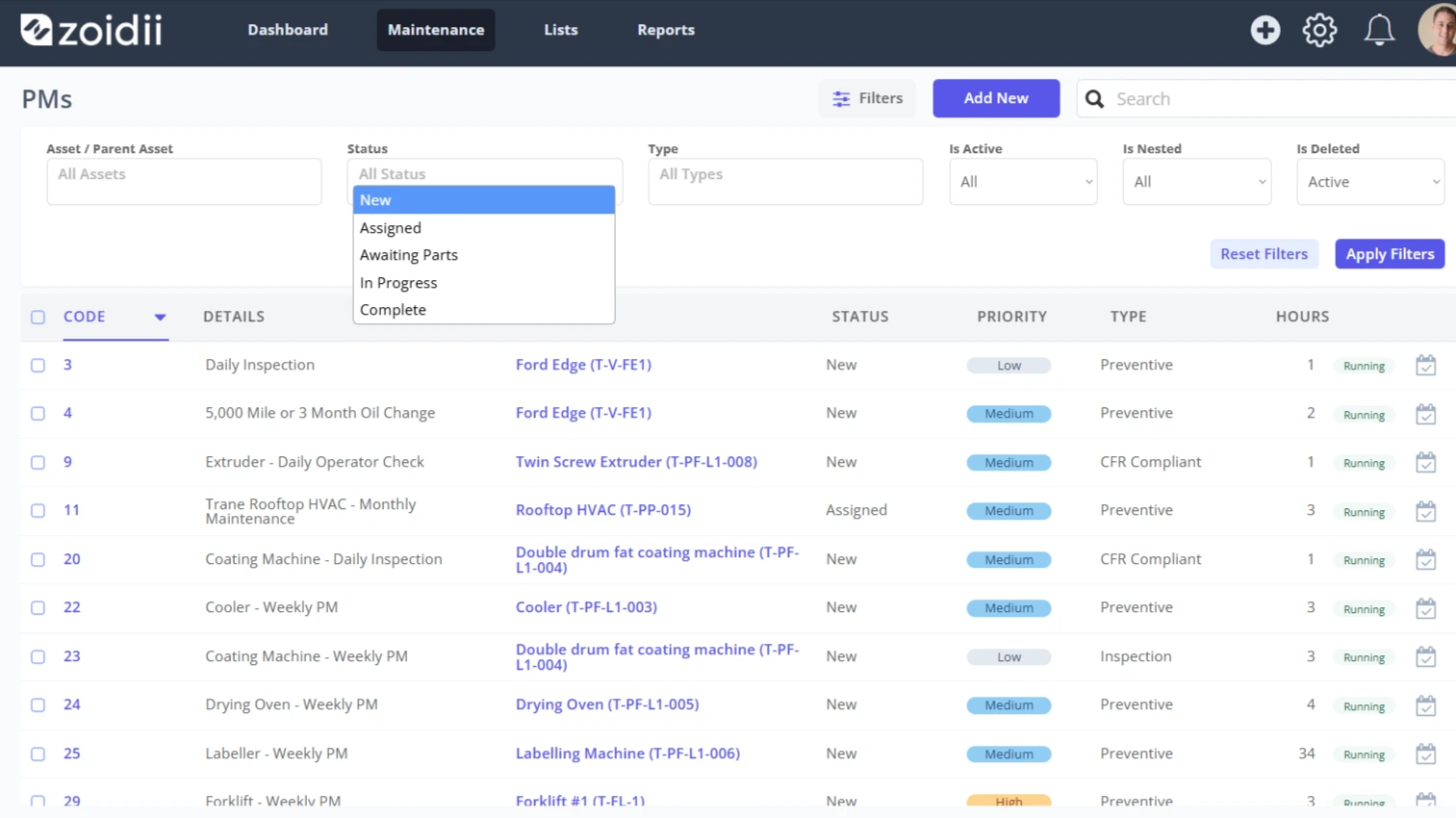Open notifications bell icon

[x=1379, y=30]
